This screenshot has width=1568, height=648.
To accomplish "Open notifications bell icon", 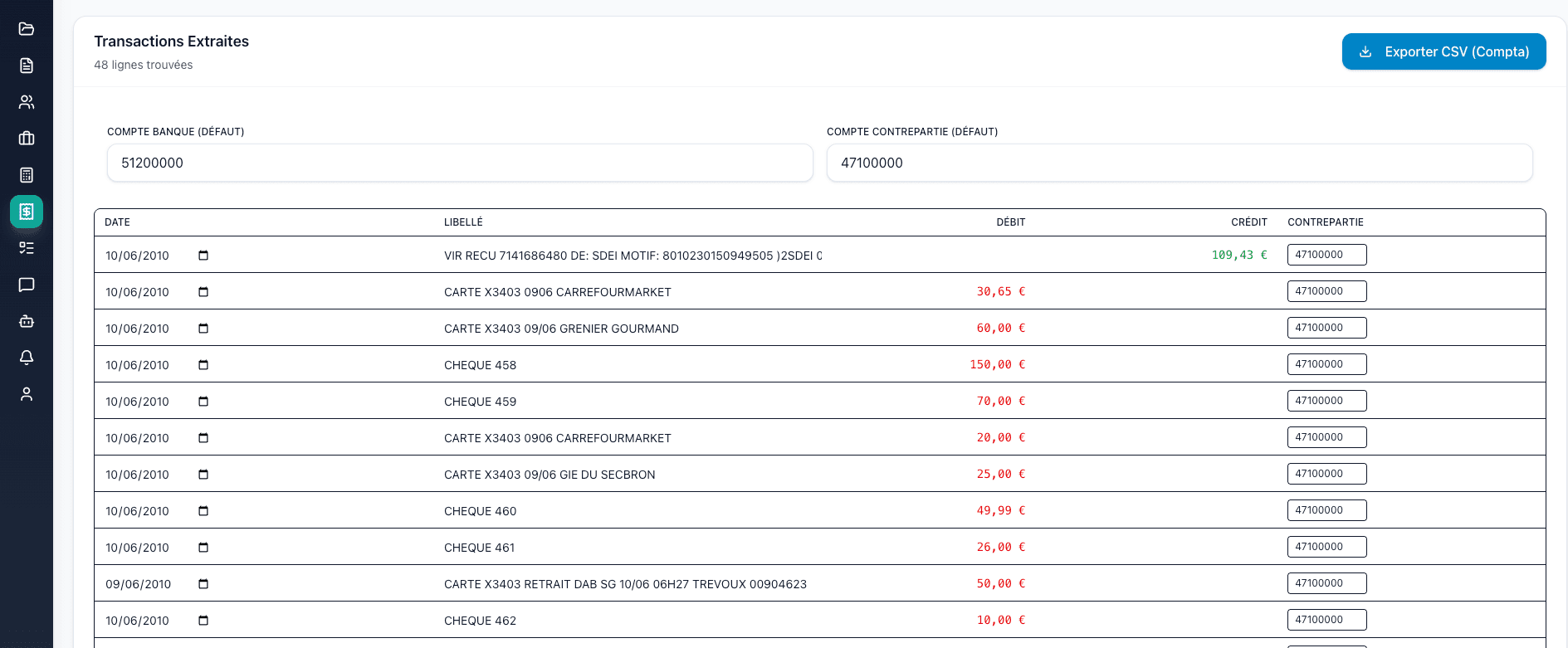I will [x=27, y=358].
